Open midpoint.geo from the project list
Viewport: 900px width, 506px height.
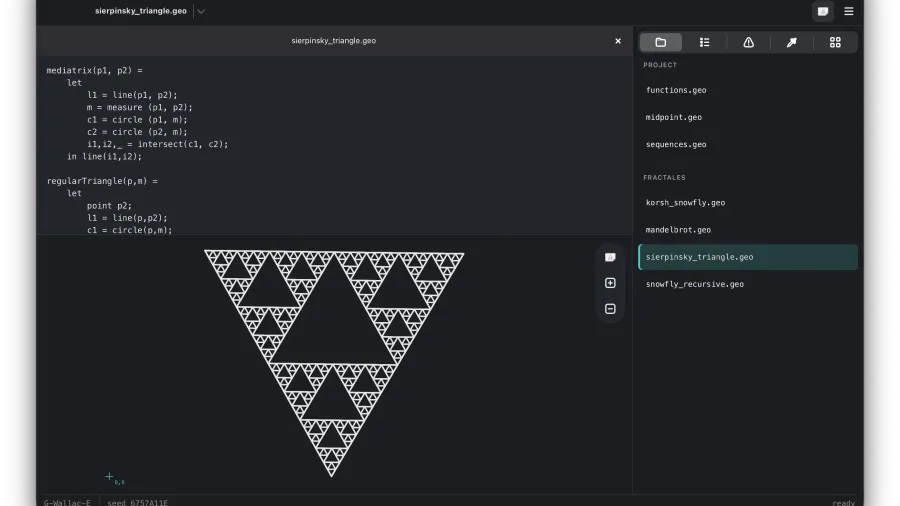(674, 117)
